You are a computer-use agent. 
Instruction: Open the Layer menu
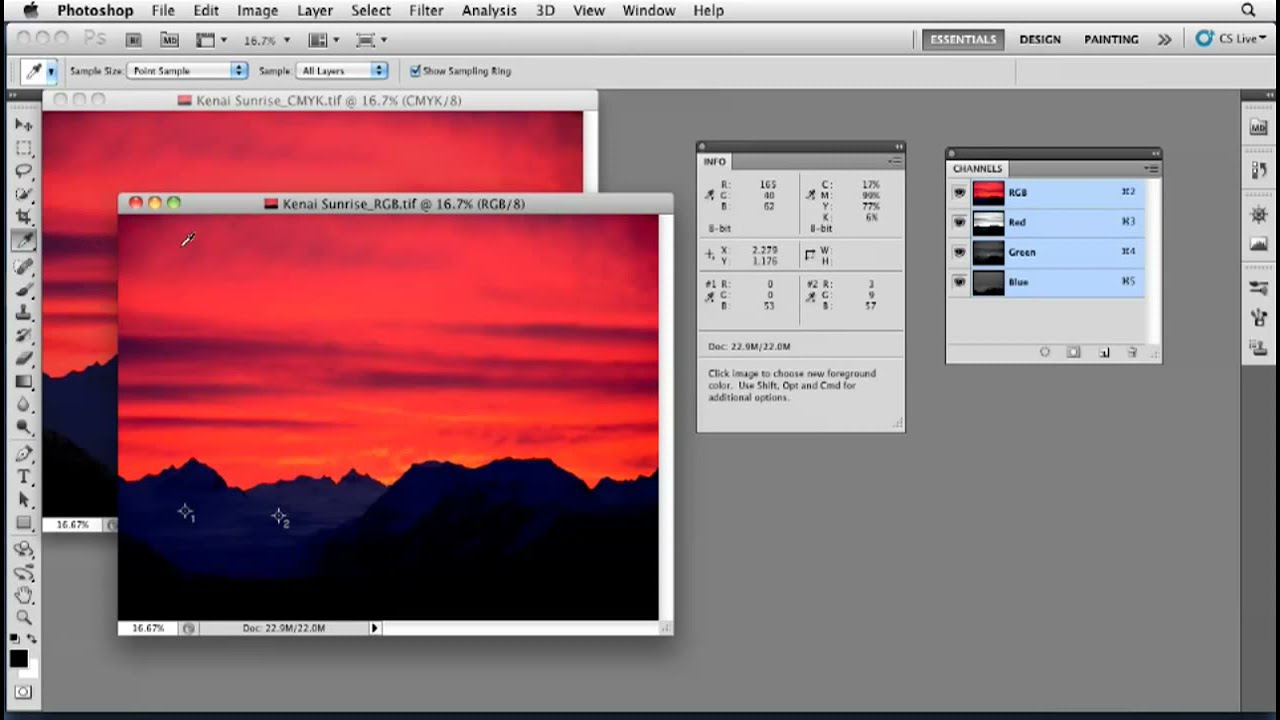pos(315,11)
